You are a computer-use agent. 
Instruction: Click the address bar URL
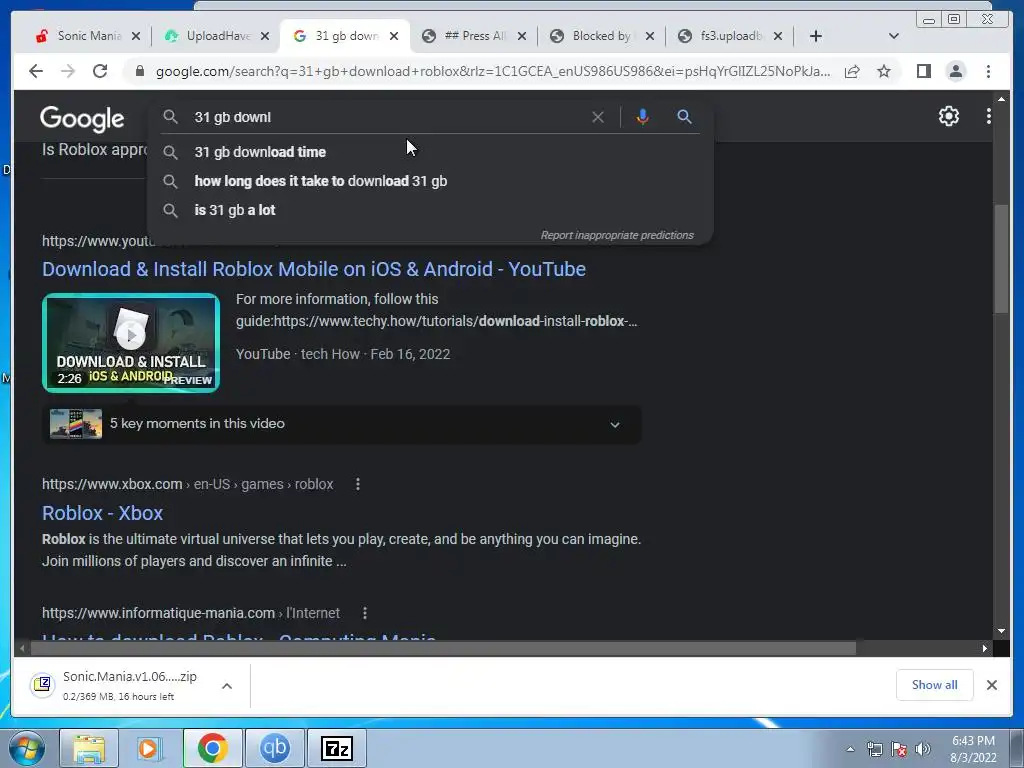[493, 71]
